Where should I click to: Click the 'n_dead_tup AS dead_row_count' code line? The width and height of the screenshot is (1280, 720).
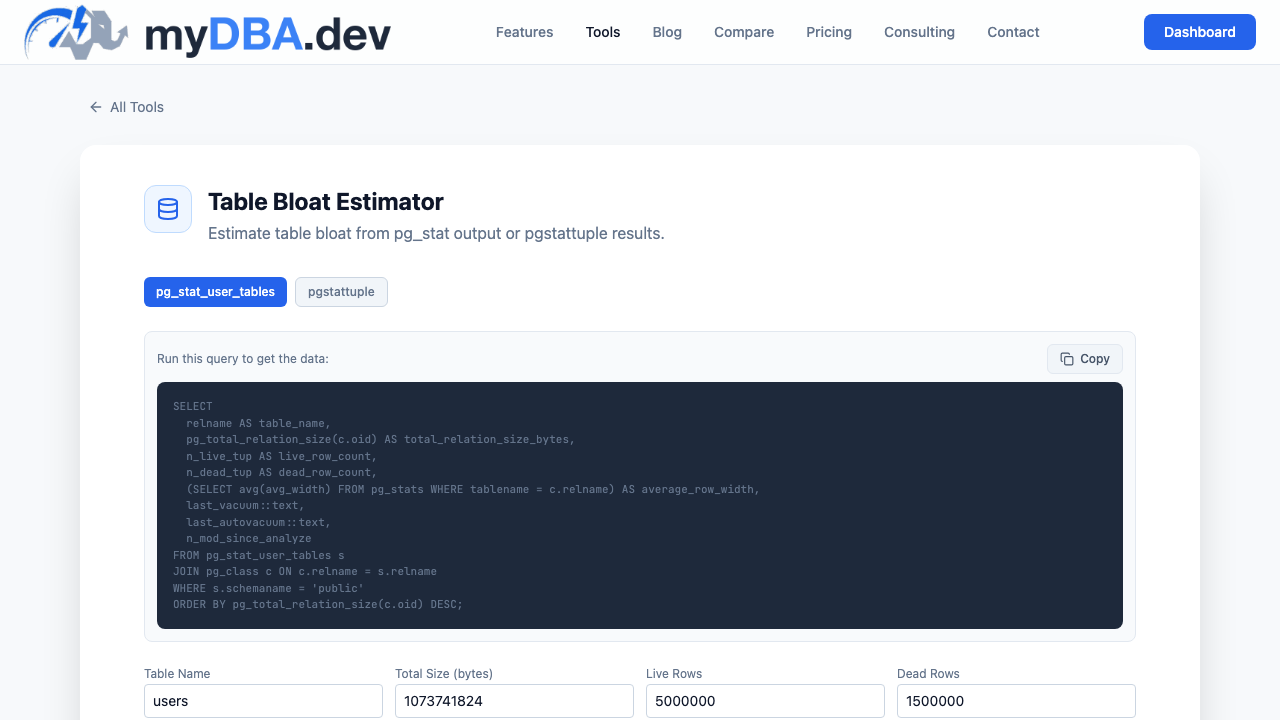(x=281, y=473)
